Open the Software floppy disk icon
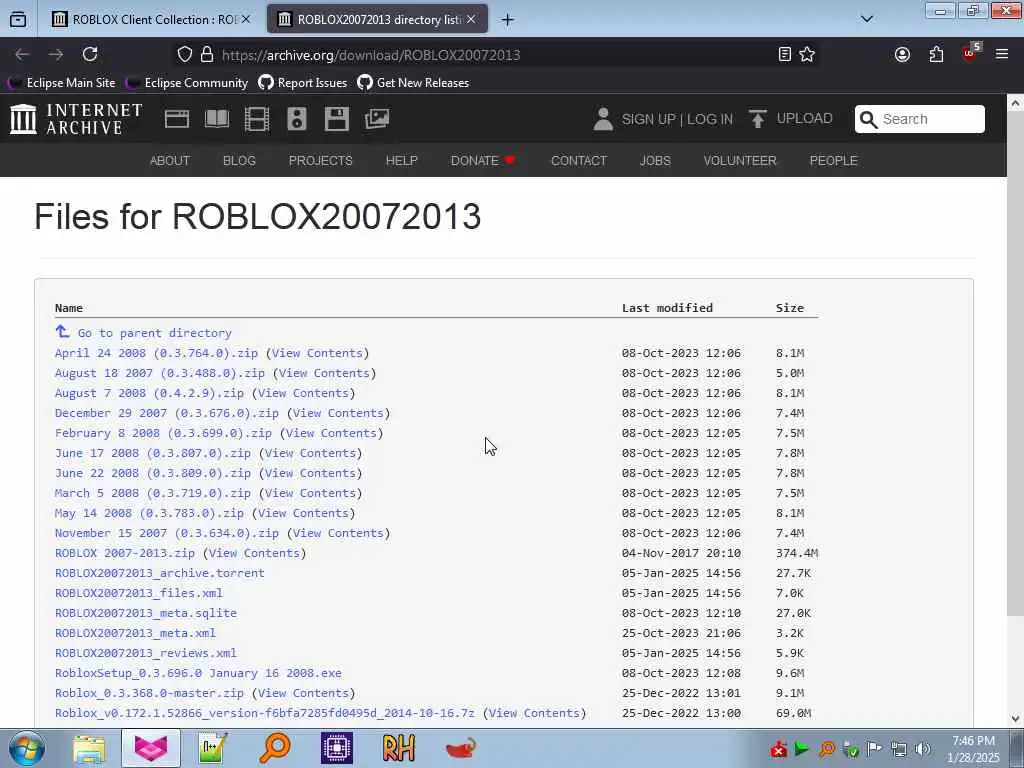 click(337, 119)
